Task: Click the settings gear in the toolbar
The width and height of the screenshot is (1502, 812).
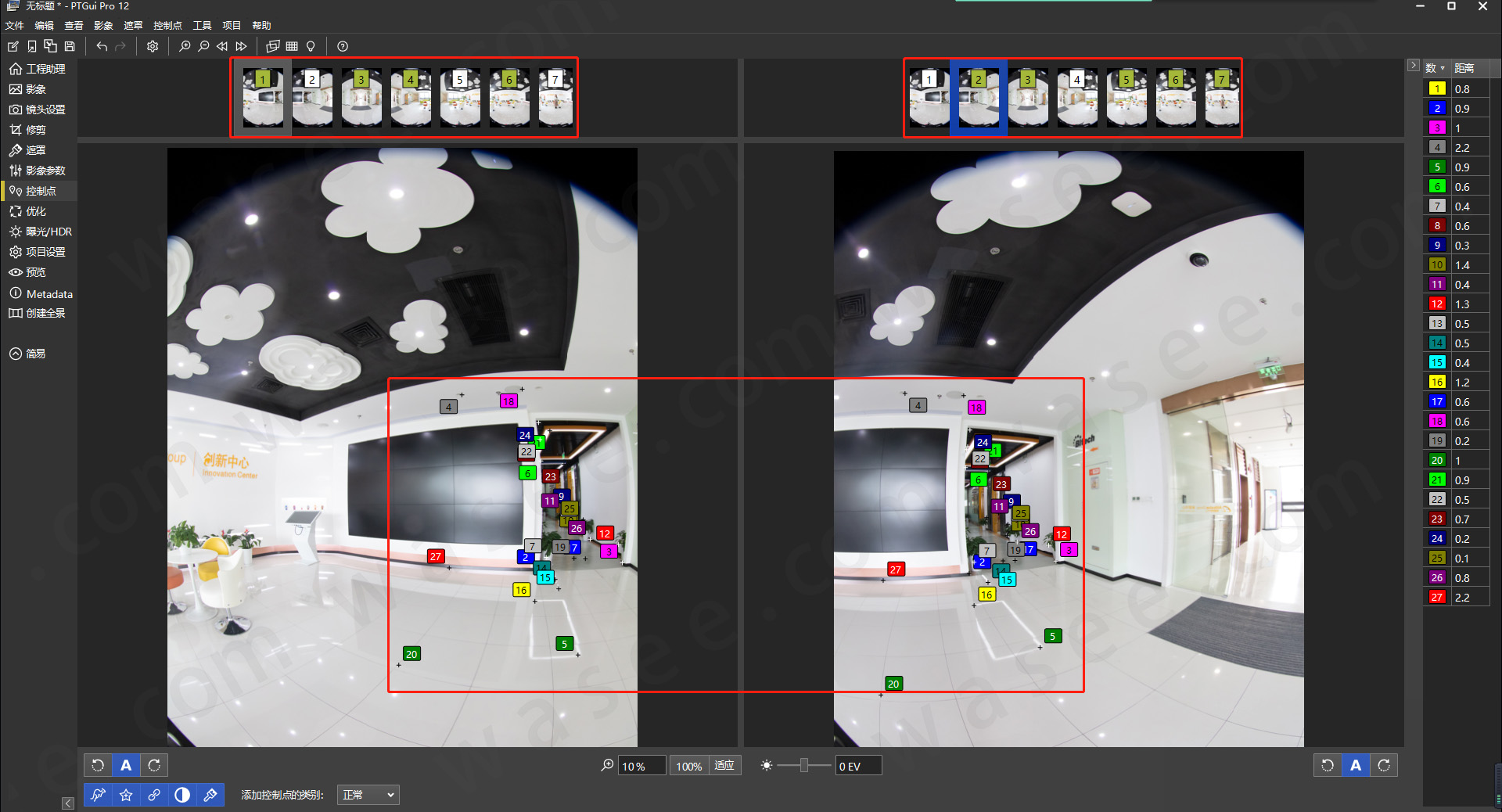Action: pyautogui.click(x=152, y=46)
